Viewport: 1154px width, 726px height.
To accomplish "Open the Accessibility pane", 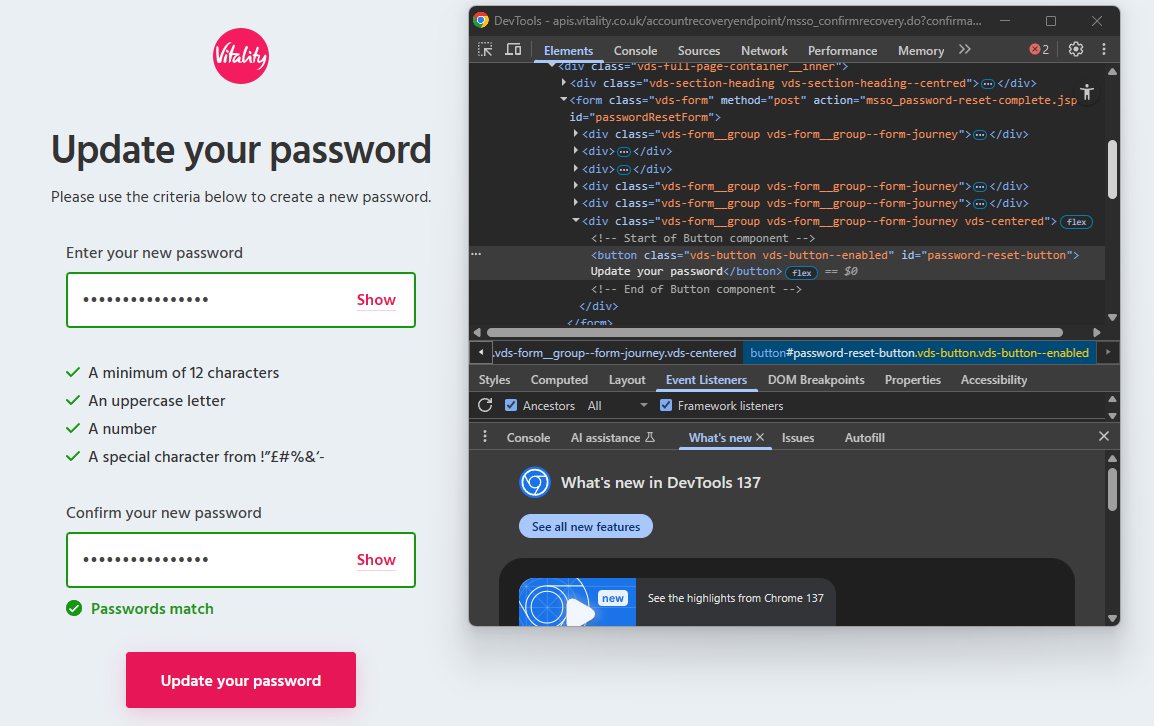I will click(x=994, y=380).
